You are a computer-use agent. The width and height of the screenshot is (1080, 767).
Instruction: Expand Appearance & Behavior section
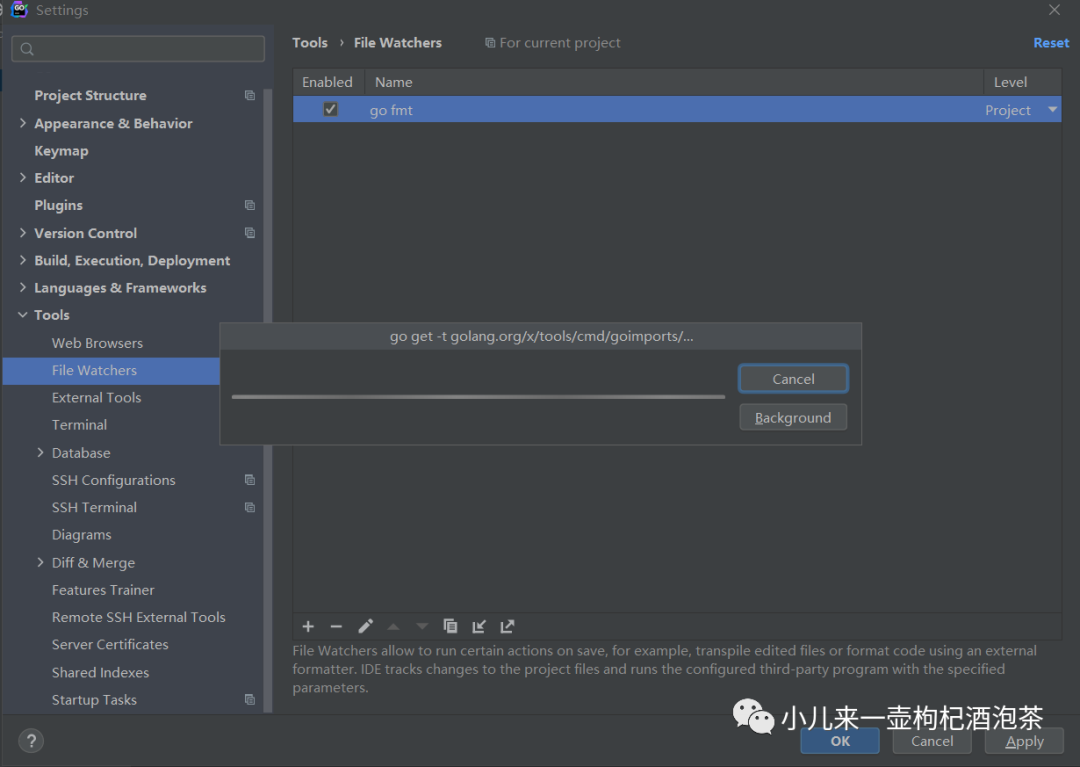point(23,123)
